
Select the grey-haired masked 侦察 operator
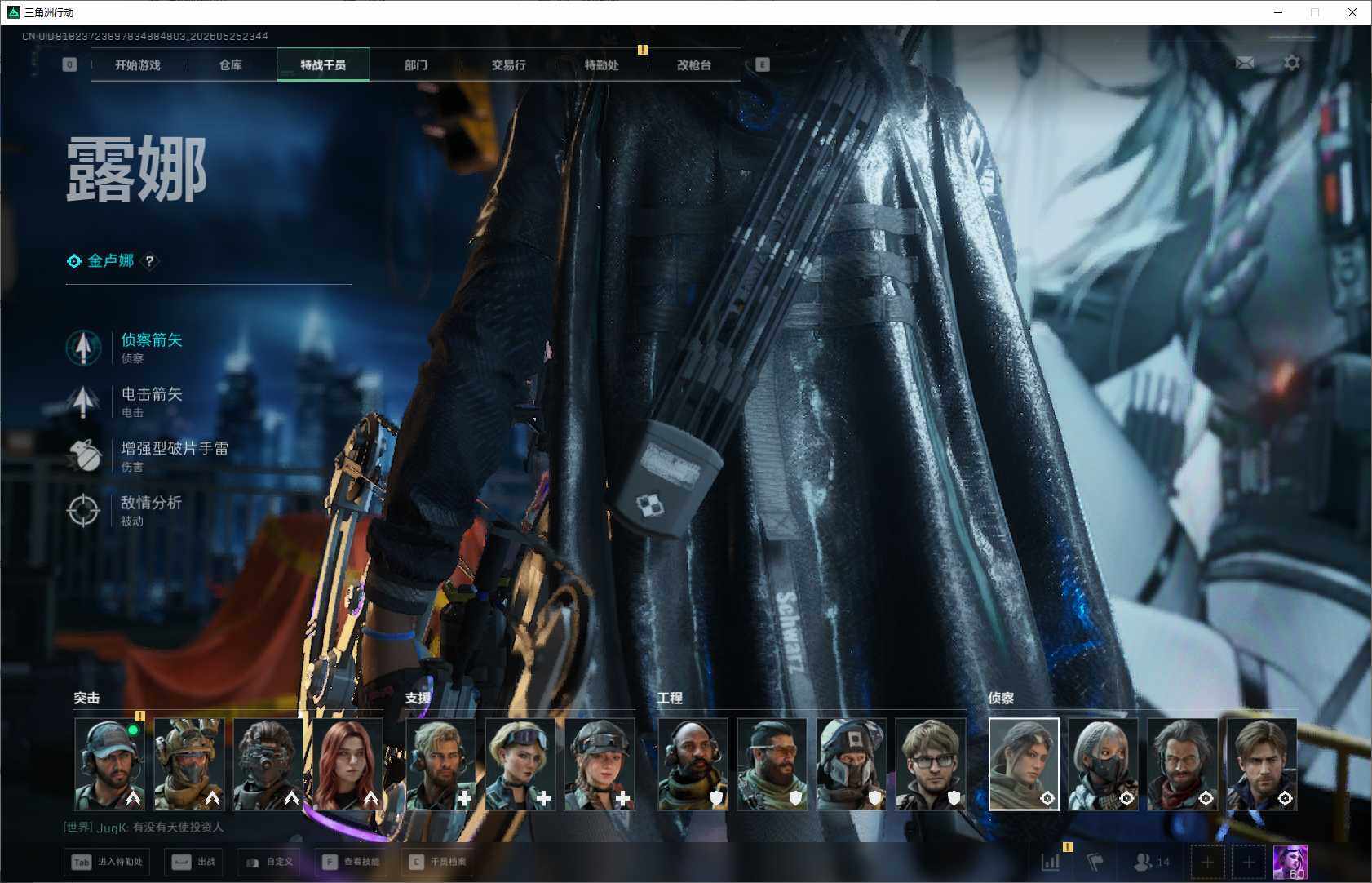[x=1103, y=764]
